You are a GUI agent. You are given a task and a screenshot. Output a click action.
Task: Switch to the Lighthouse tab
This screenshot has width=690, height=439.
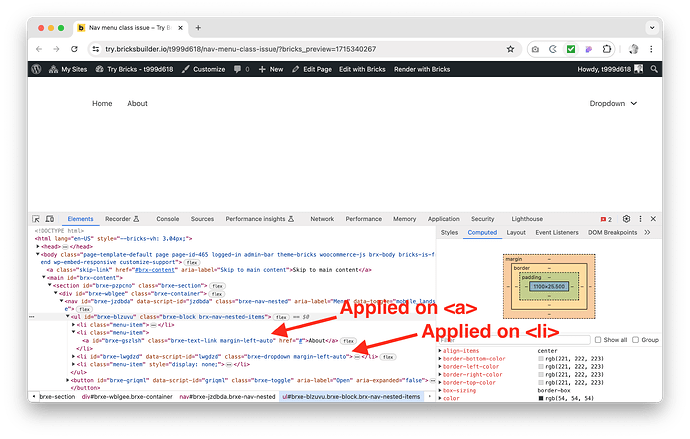(x=527, y=219)
